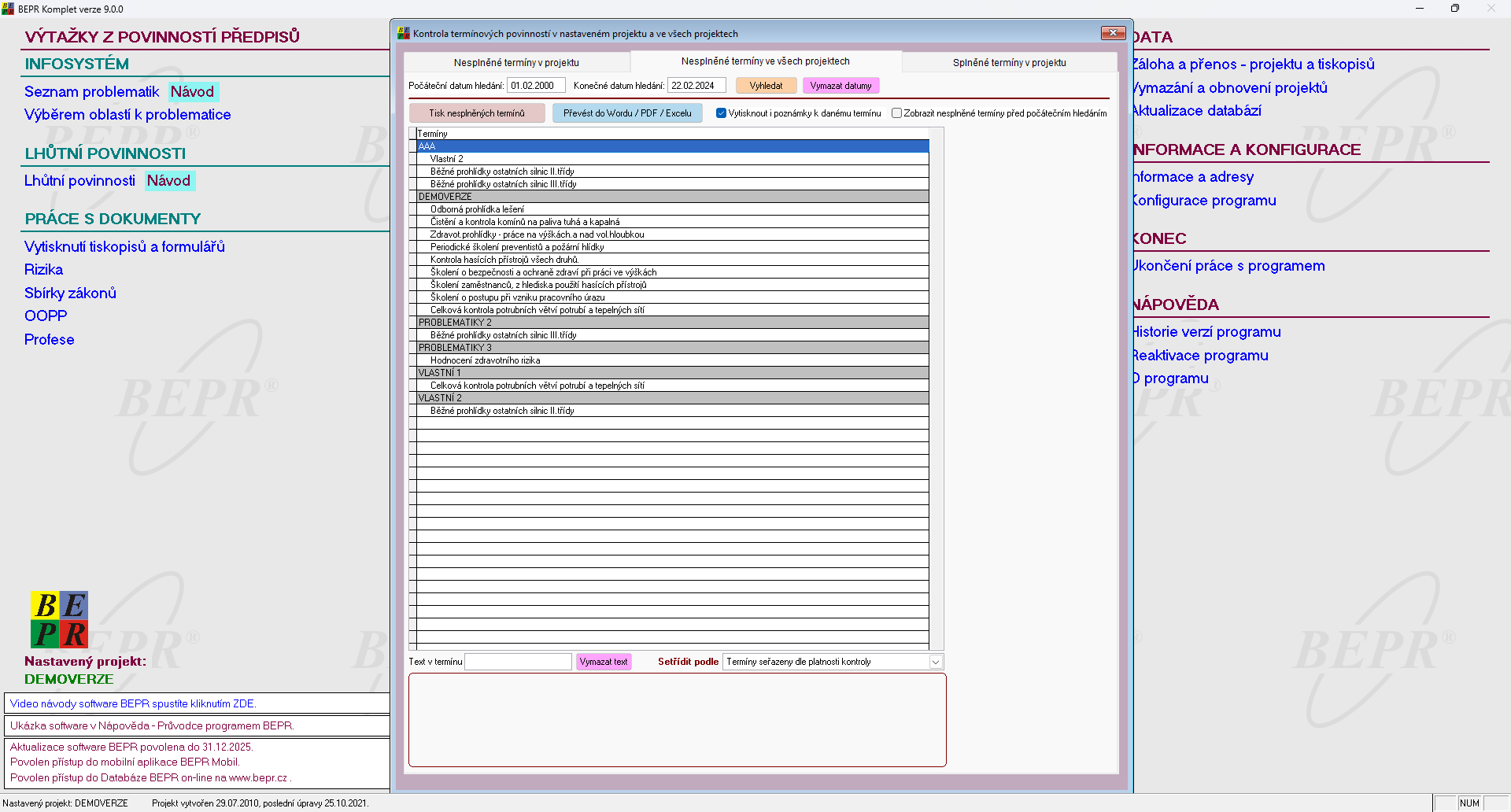Screen dimensions: 1511x812
Task: Open Seznam problematik link
Action: (92, 92)
